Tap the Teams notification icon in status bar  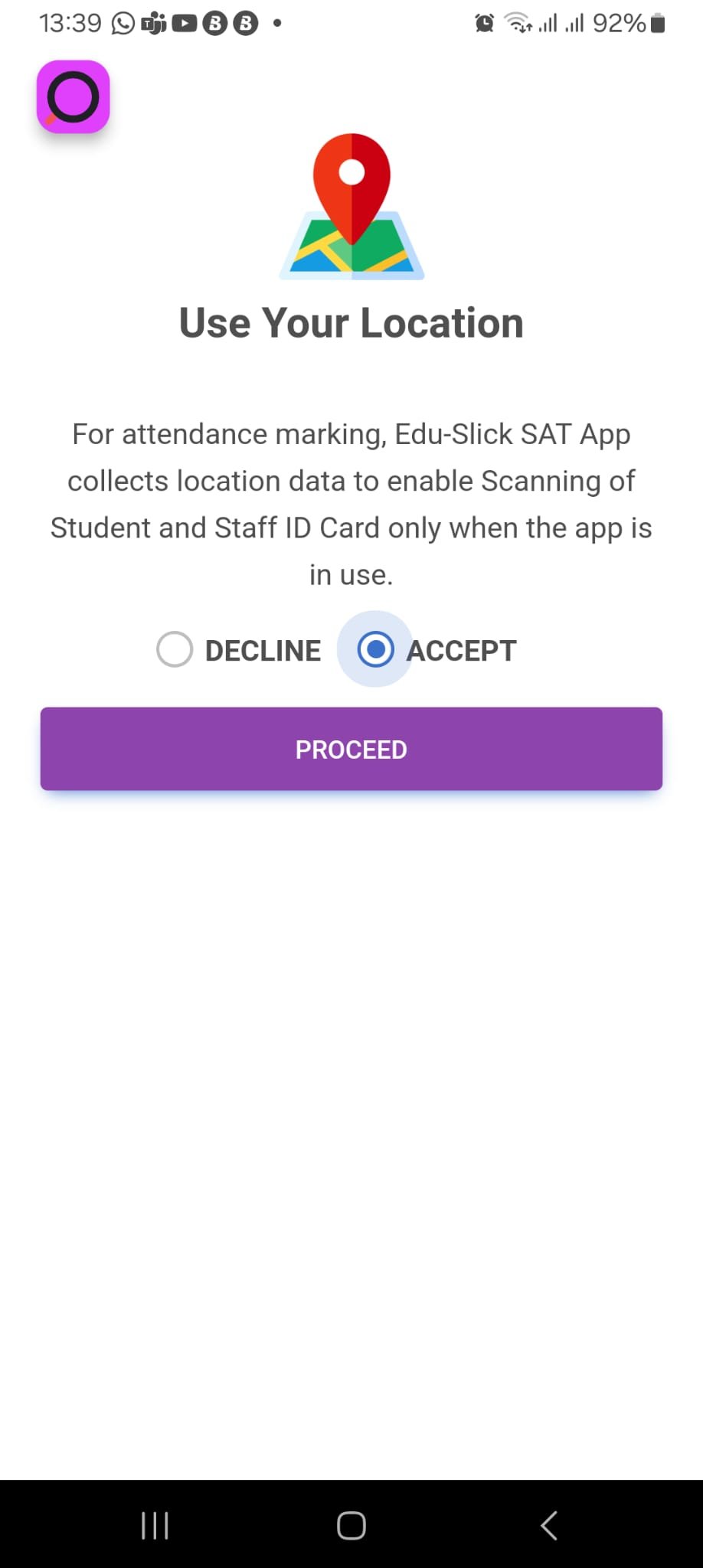click(x=154, y=24)
